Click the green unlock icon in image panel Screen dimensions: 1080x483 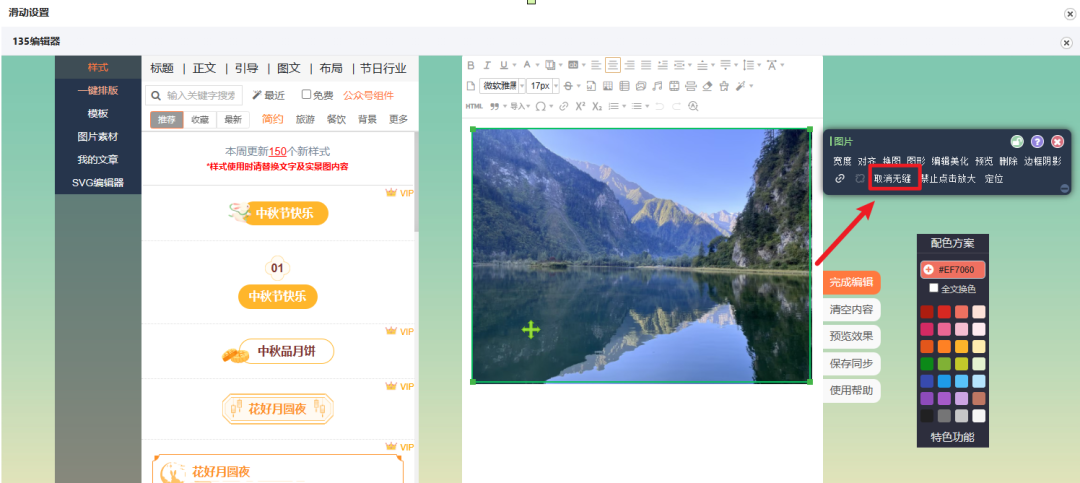pyautogui.click(x=1017, y=142)
